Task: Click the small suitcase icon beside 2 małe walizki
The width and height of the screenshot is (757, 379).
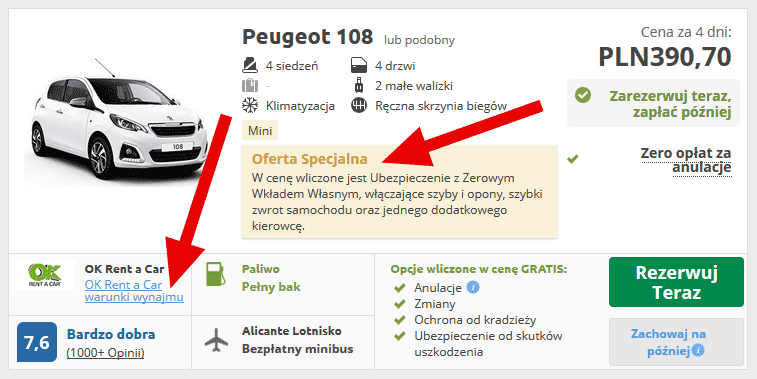Action: click(x=359, y=85)
